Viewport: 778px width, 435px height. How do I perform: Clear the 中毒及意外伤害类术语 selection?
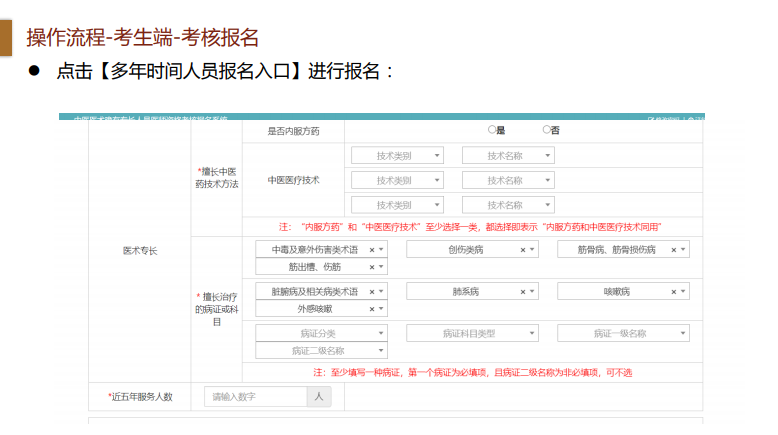372,250
